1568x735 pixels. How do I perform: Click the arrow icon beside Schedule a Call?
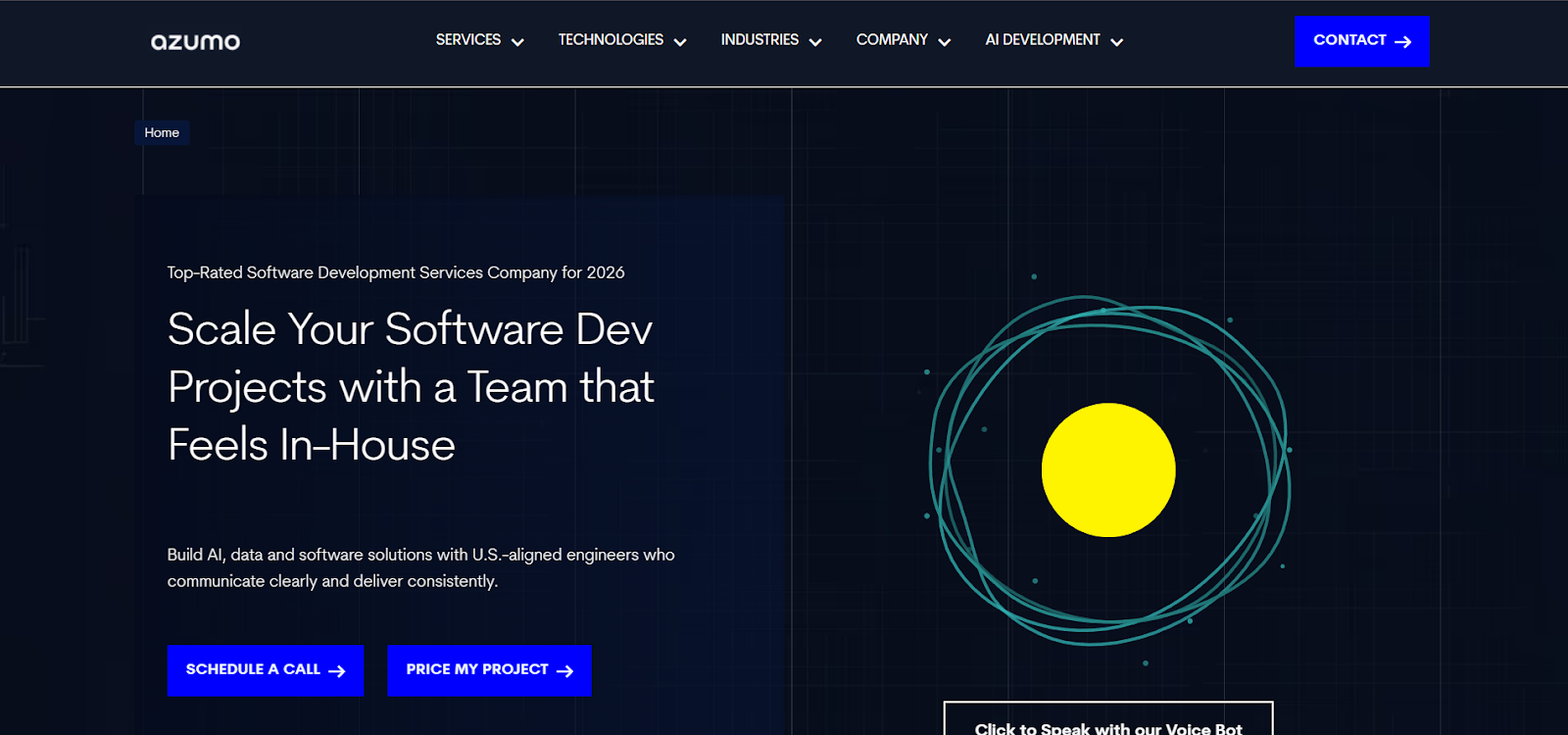(x=336, y=671)
